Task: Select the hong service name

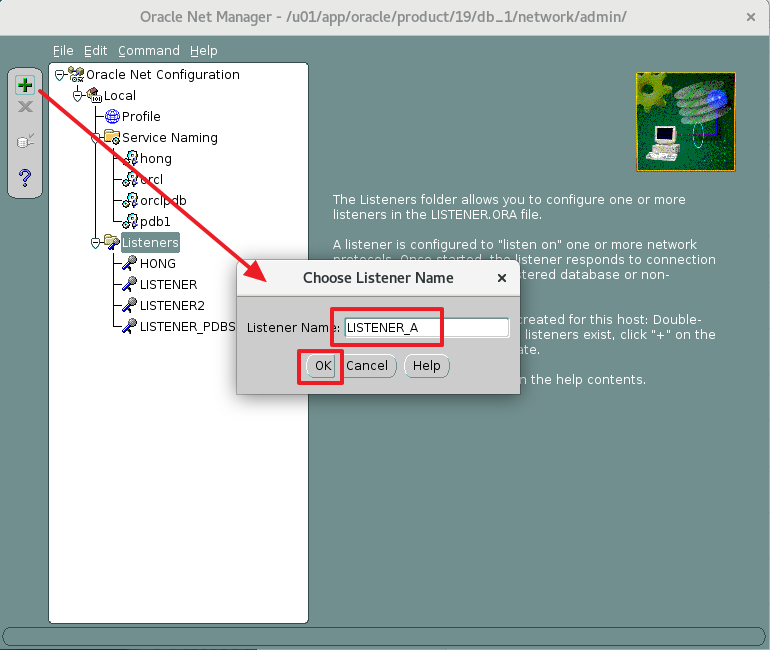Action: (x=156, y=159)
